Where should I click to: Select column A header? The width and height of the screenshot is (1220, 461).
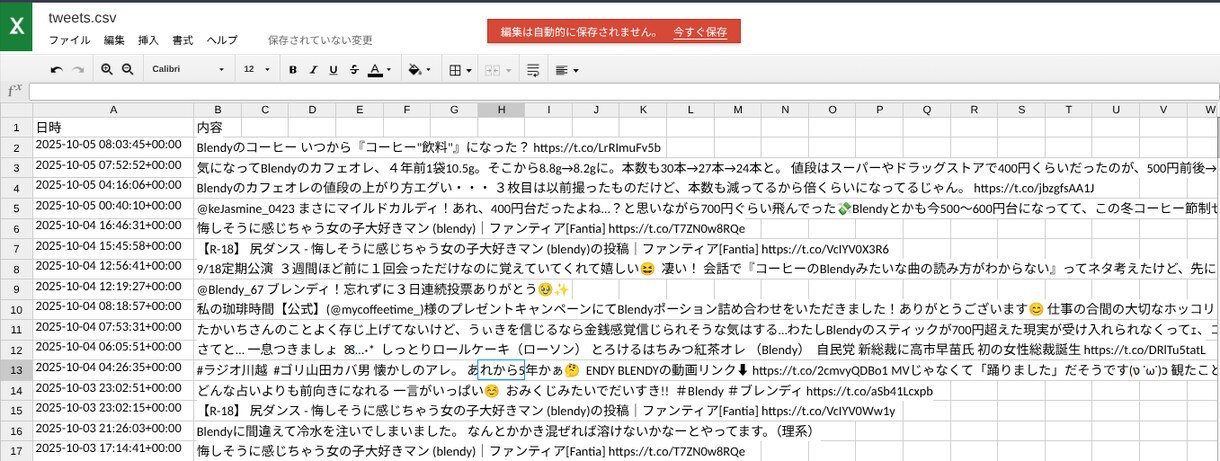113,109
